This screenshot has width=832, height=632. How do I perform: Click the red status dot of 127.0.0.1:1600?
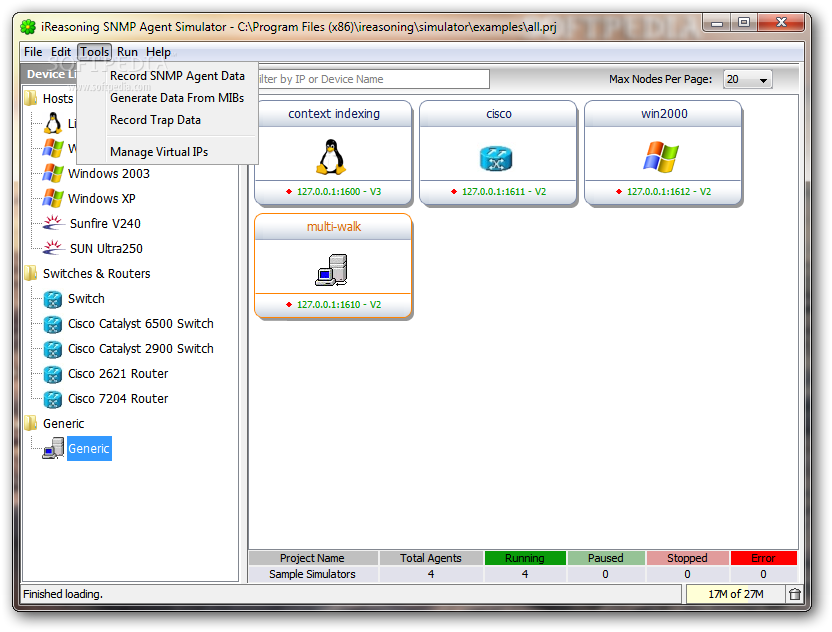[289, 192]
